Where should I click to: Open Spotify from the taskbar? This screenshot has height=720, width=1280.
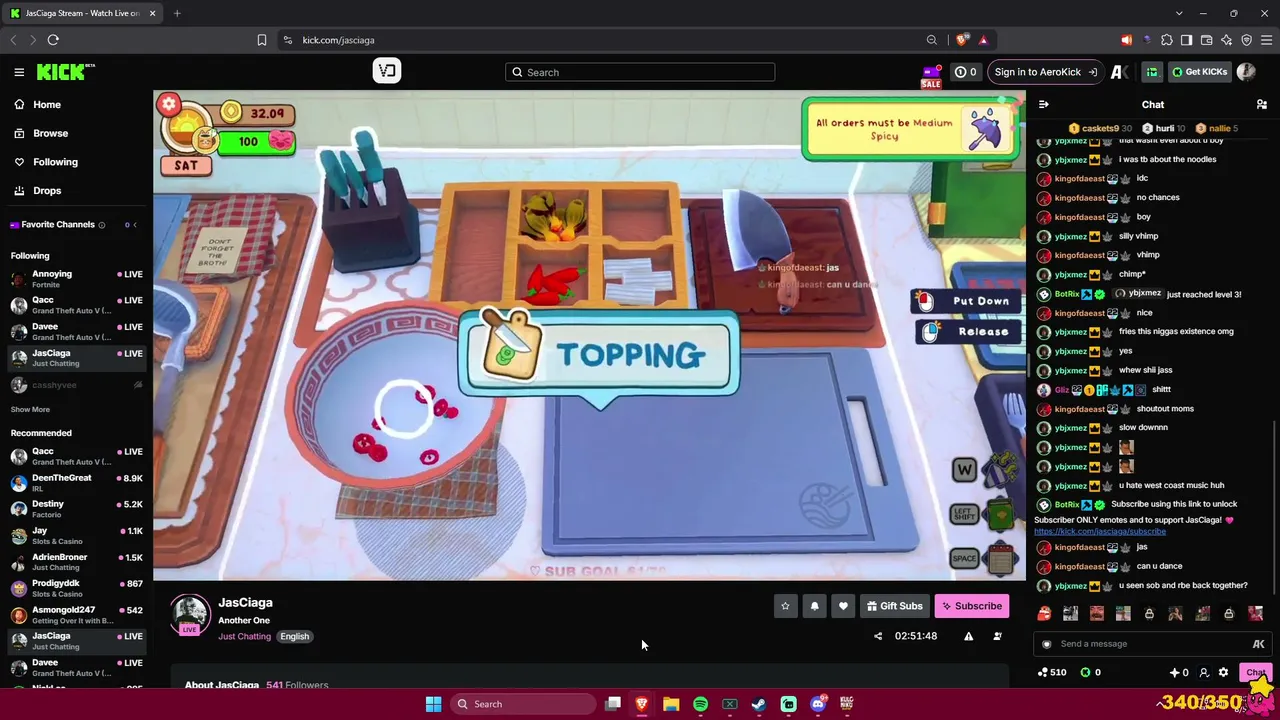point(700,704)
